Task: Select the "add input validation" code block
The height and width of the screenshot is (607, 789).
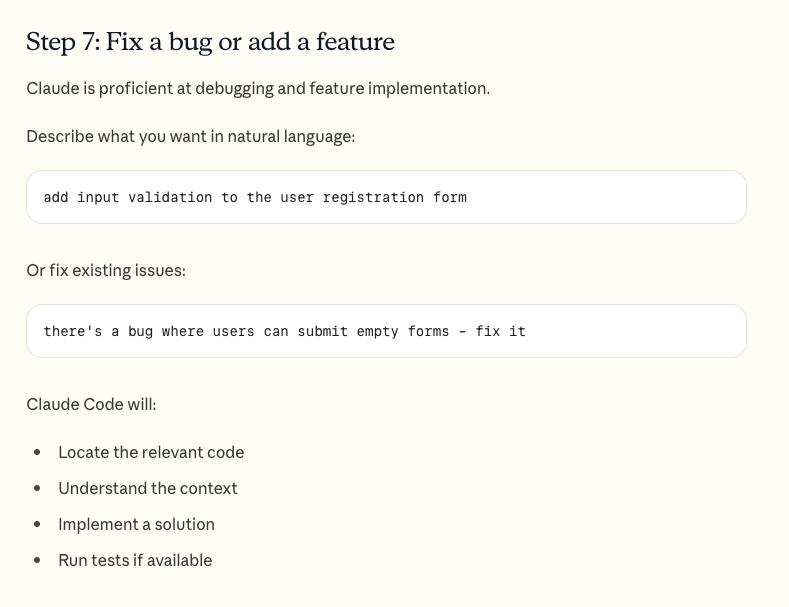Action: (386, 197)
